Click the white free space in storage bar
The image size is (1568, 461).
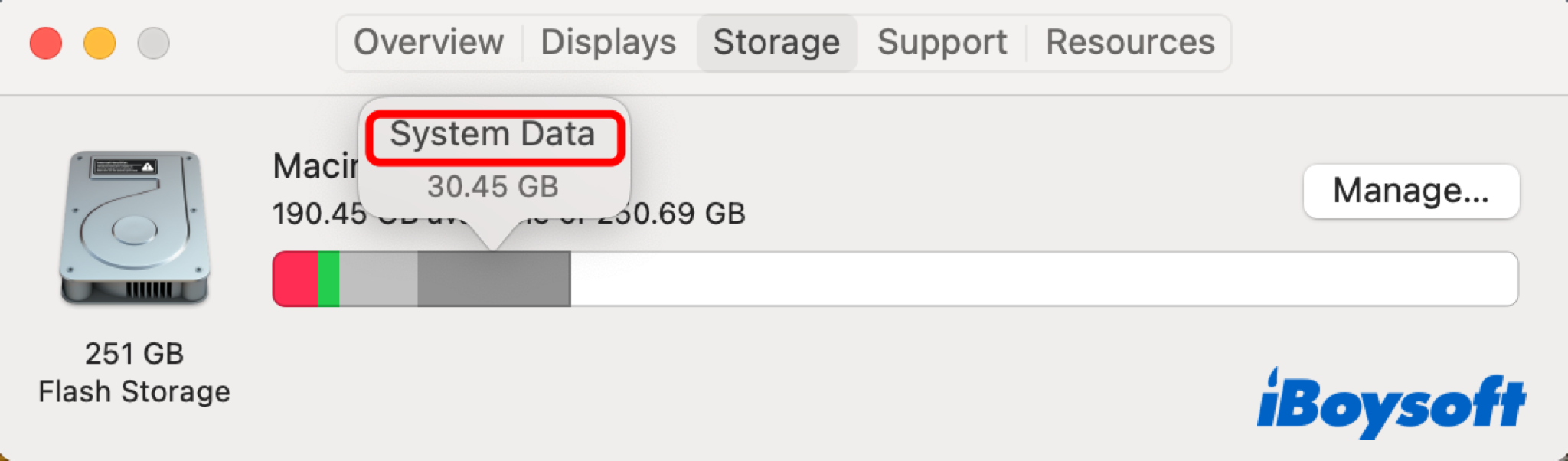[x=1041, y=280]
